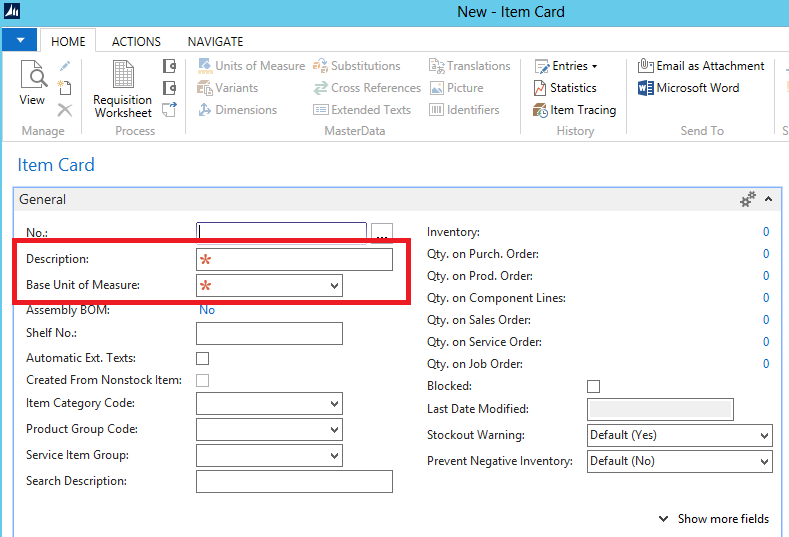Expand Show more fields

714,519
